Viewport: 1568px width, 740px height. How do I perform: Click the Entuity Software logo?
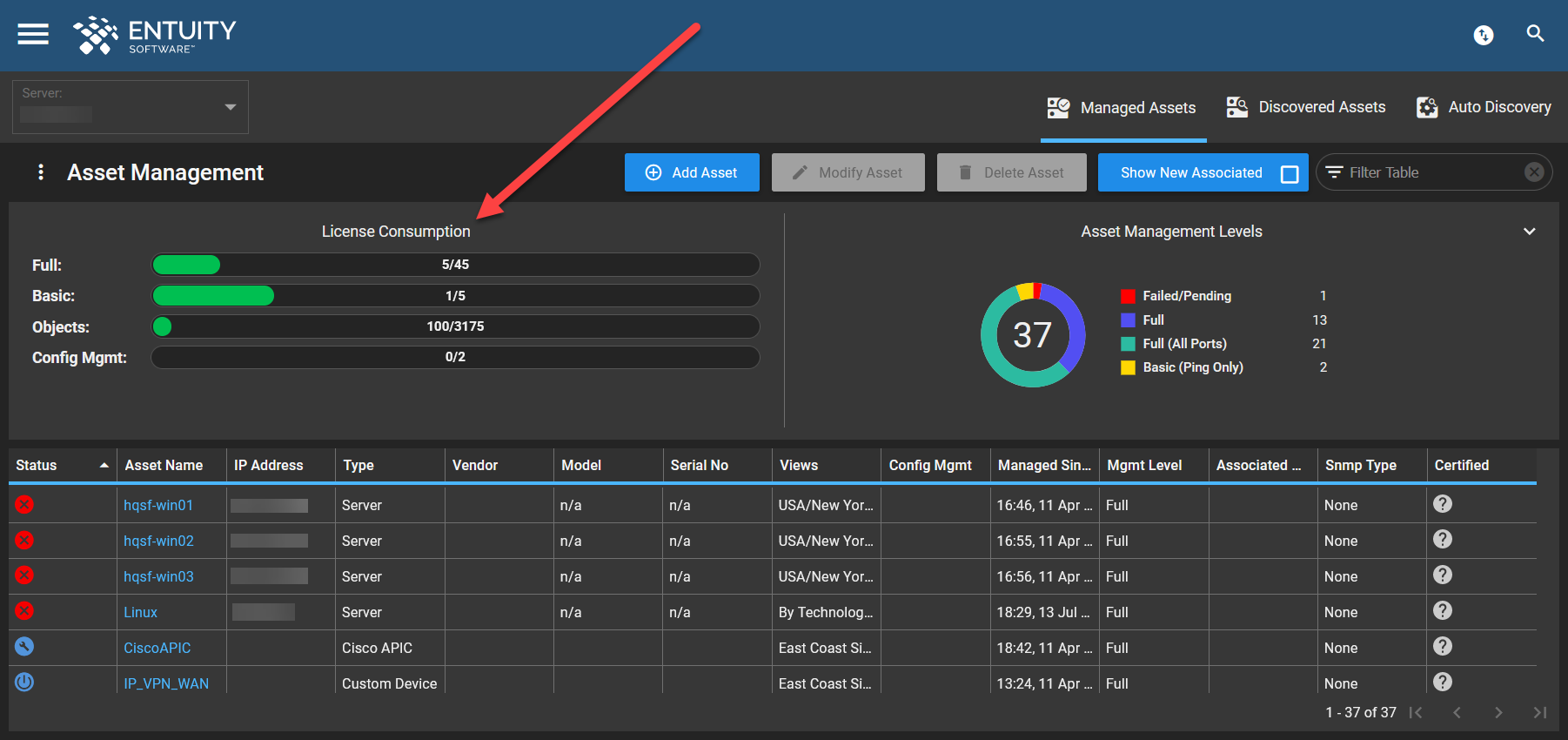(x=155, y=36)
